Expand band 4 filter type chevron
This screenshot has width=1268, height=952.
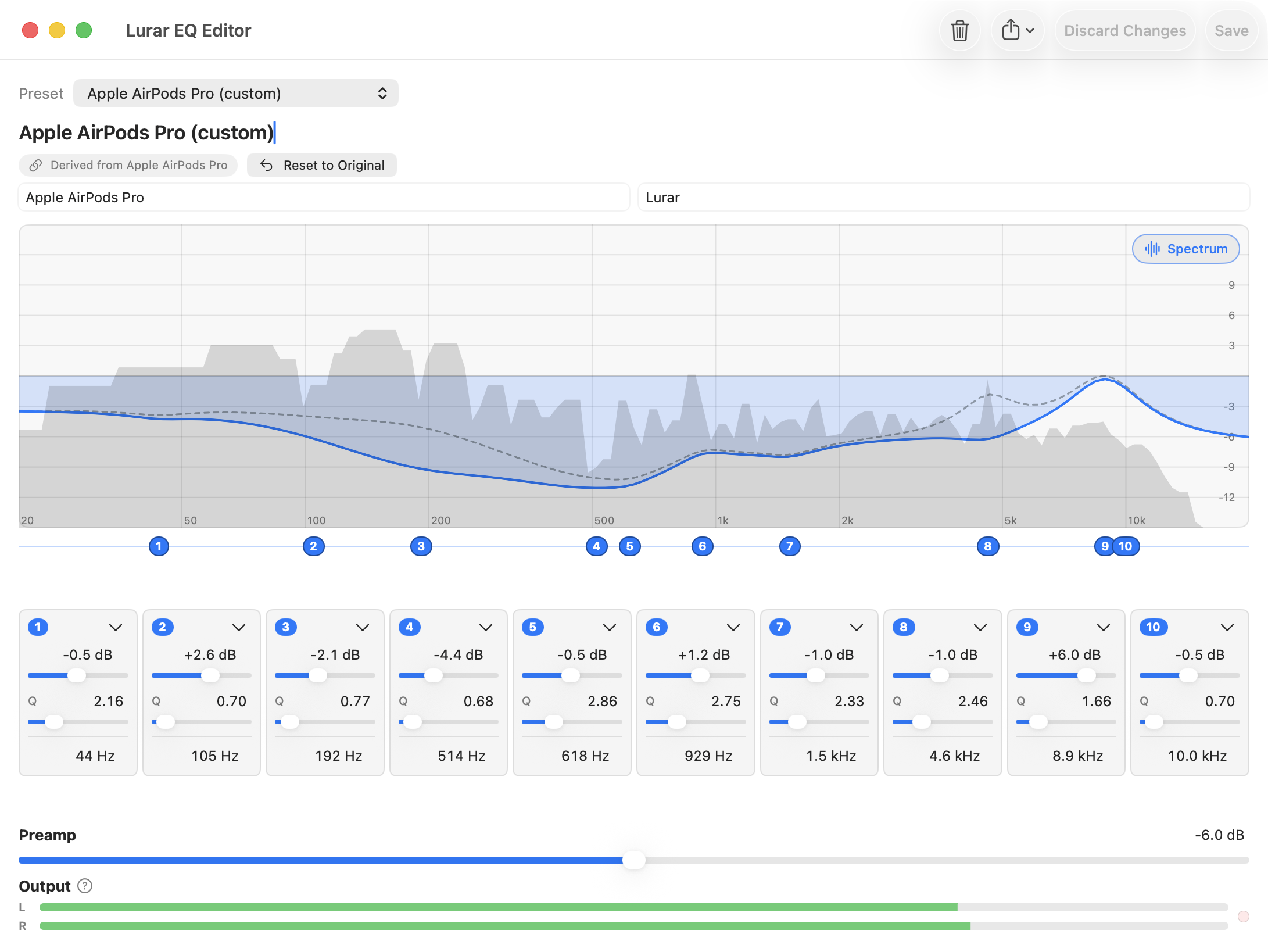[x=486, y=628]
